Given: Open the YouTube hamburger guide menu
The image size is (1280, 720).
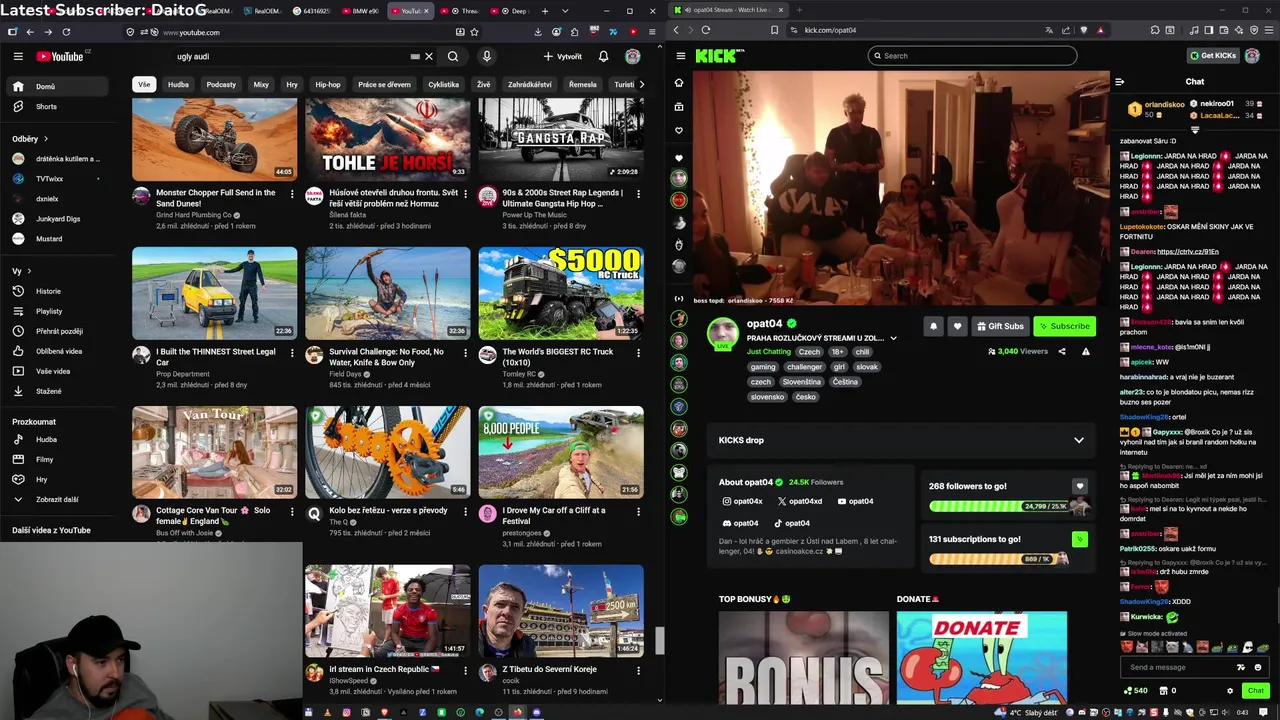Looking at the screenshot, I should coord(18,57).
